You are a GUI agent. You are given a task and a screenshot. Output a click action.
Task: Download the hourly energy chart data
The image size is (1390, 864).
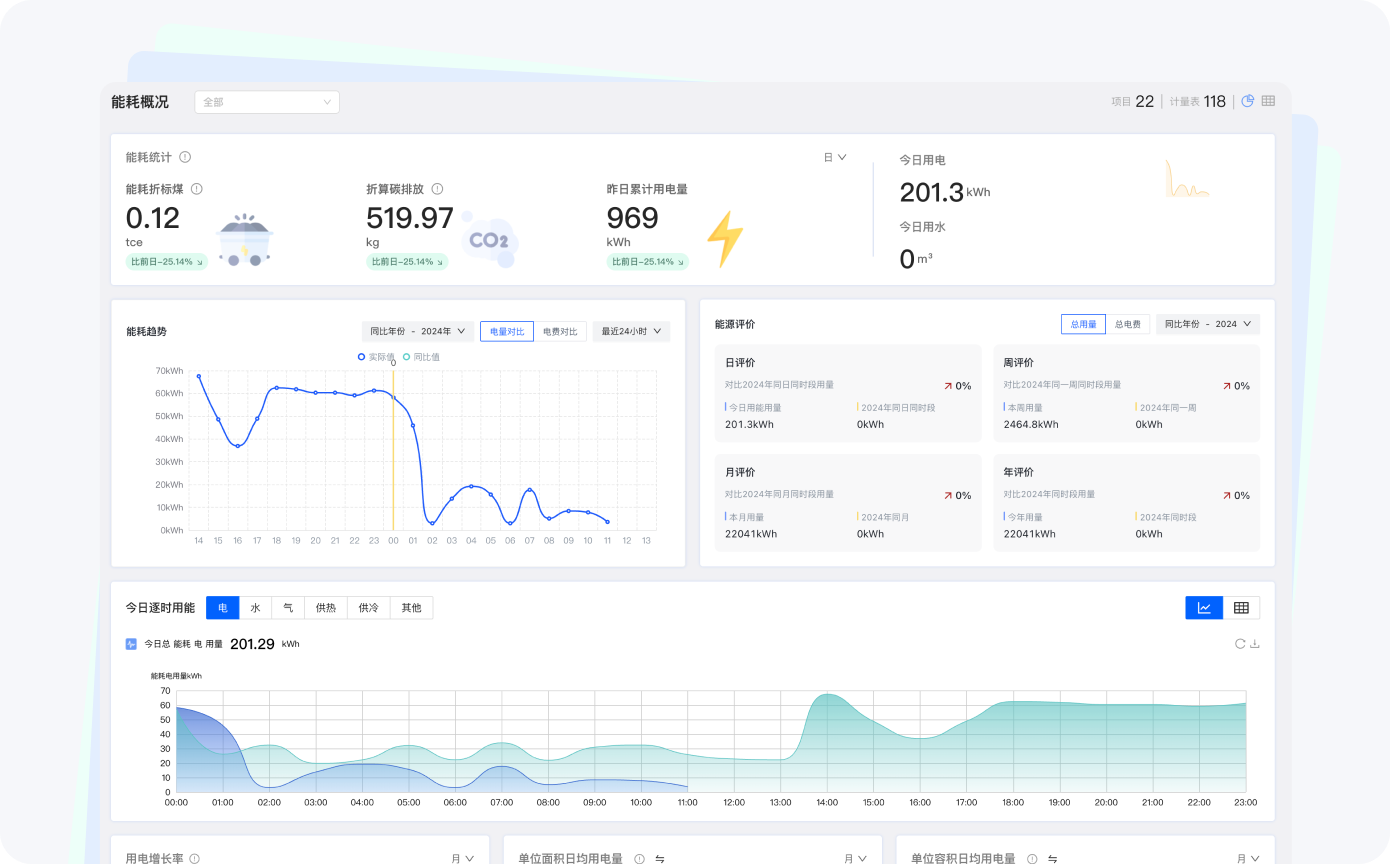(1255, 644)
